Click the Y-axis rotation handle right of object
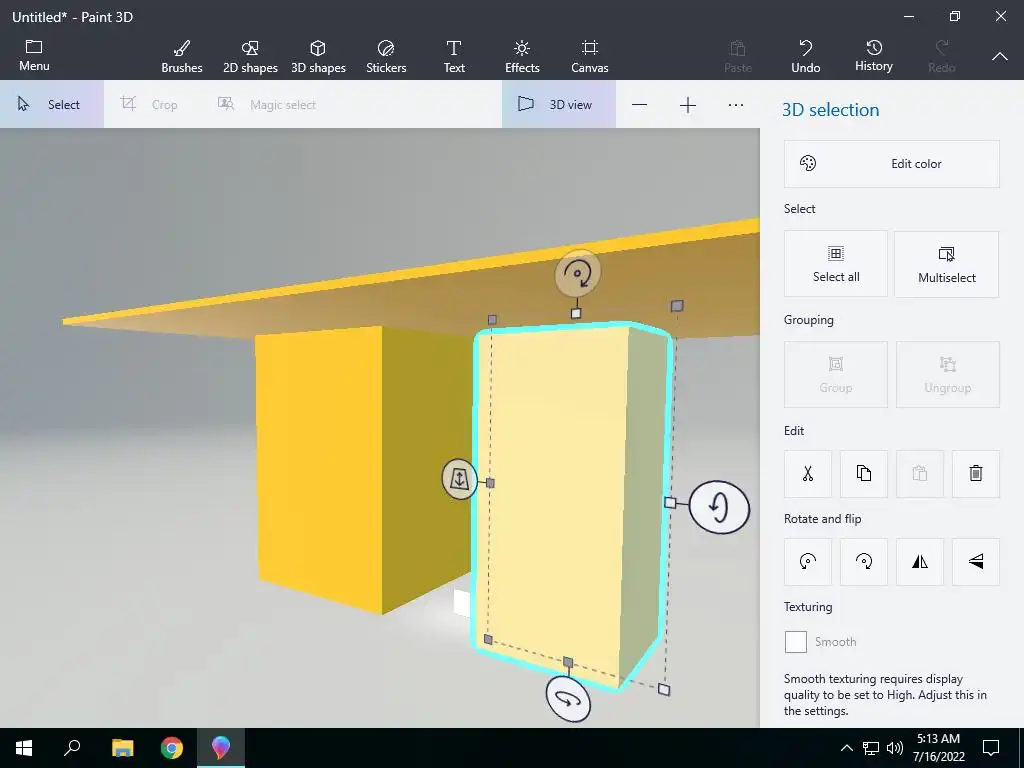This screenshot has height=768, width=1024. (719, 507)
